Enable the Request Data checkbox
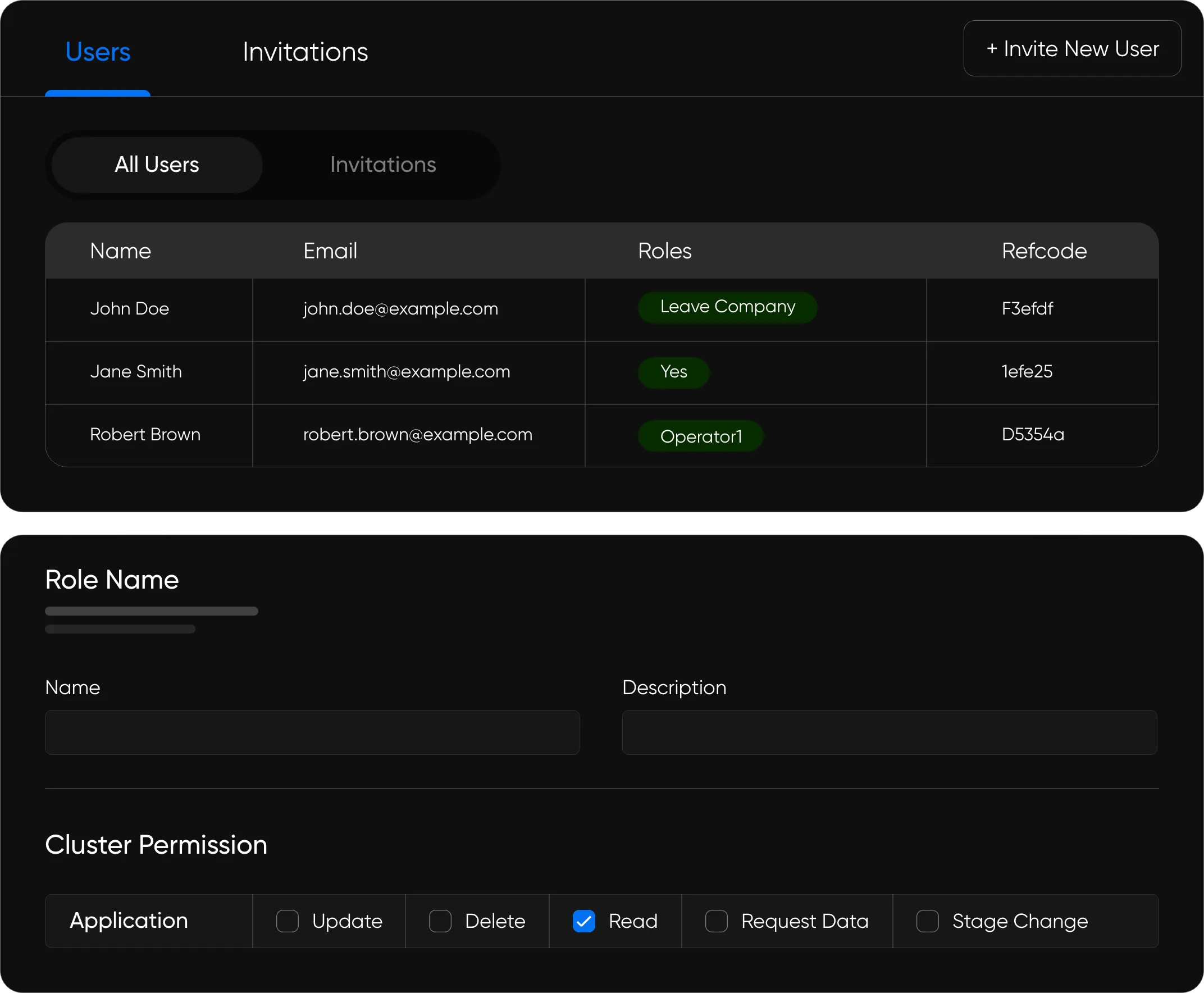The height and width of the screenshot is (993, 1204). click(x=716, y=921)
